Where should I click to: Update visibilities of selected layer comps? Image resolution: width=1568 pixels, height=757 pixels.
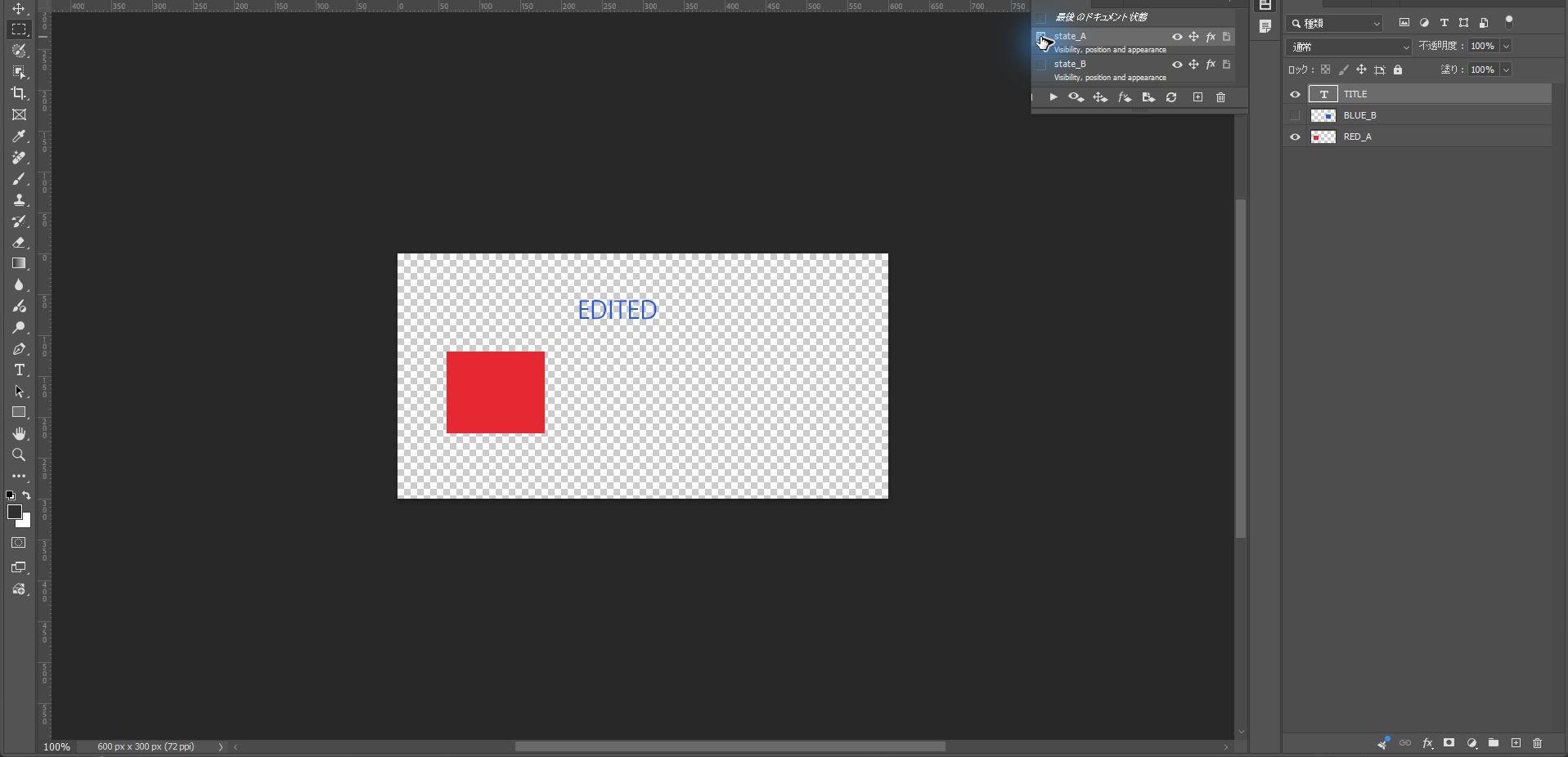(x=1076, y=97)
